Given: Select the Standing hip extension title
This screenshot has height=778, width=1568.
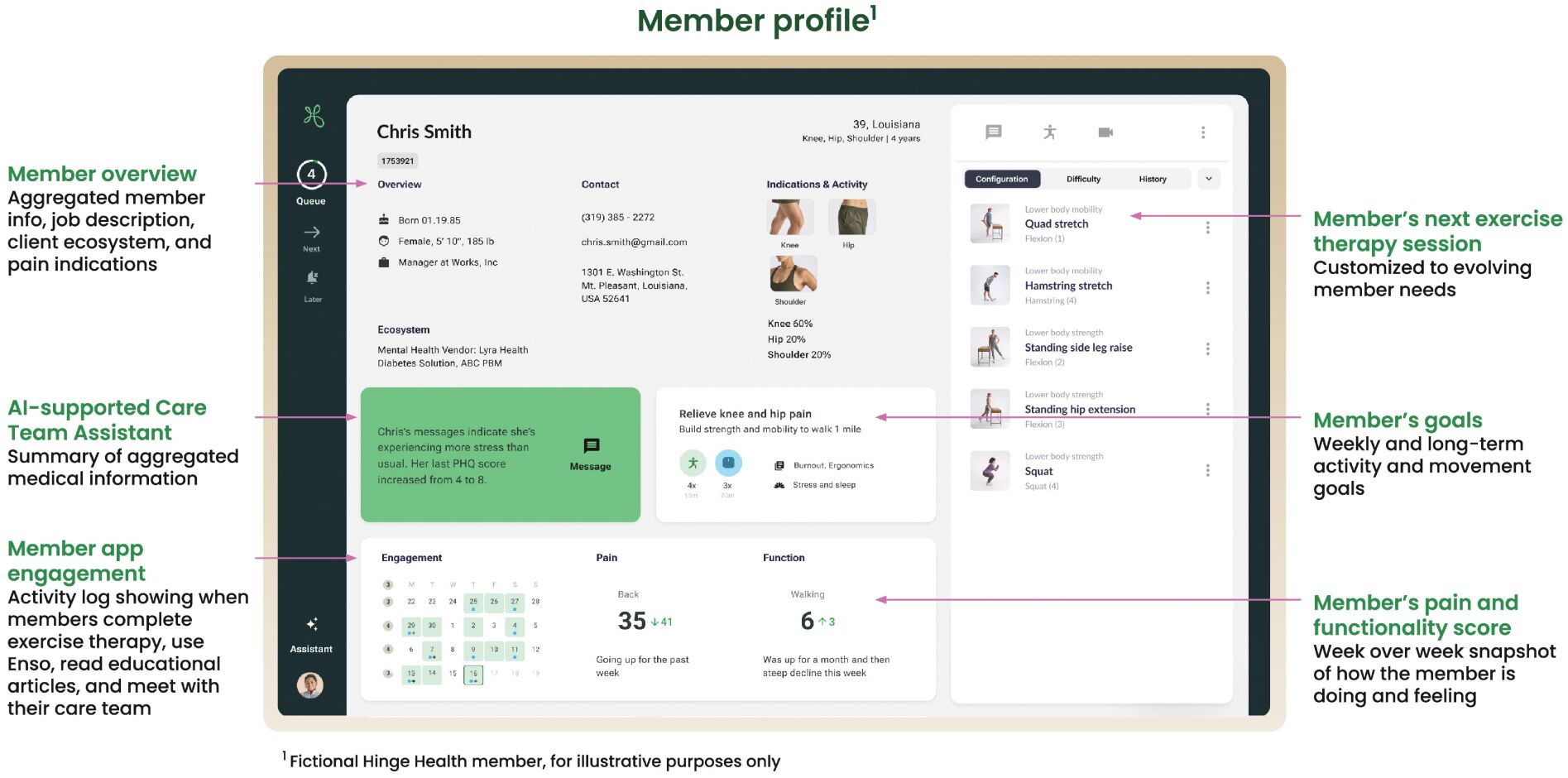Looking at the screenshot, I should click(x=1080, y=410).
